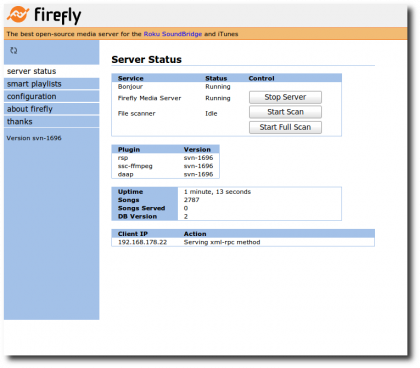Click the rsp plugin name
The height and width of the screenshot is (368, 420).
click(x=123, y=158)
